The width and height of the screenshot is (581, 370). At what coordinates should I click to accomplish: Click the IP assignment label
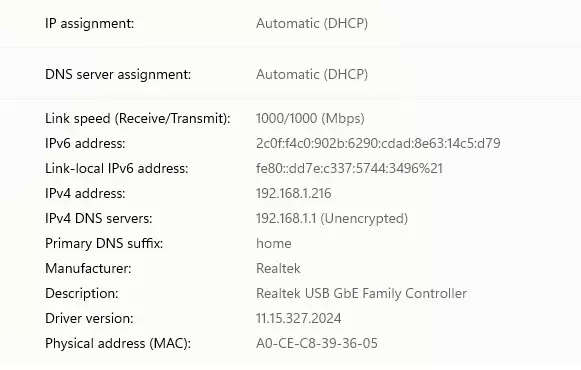click(89, 24)
